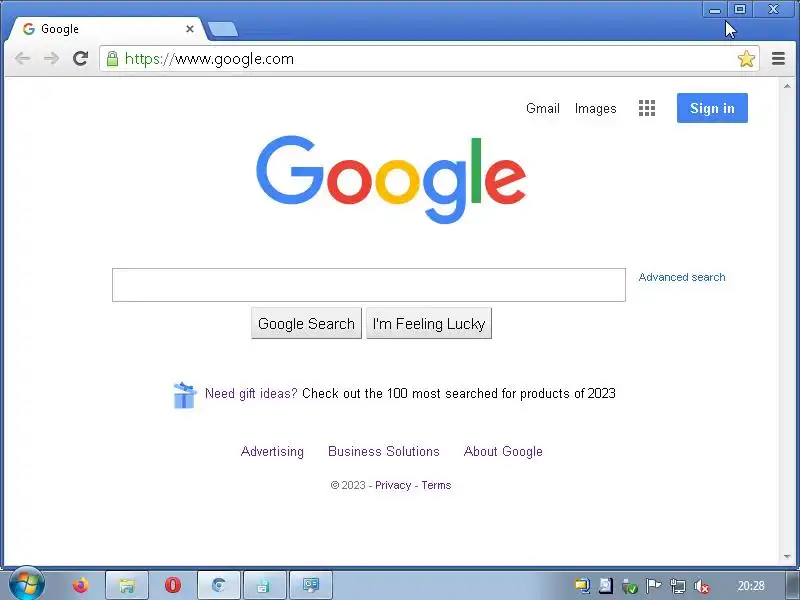
Task: Click the Need gift ideas? link
Action: (x=251, y=393)
